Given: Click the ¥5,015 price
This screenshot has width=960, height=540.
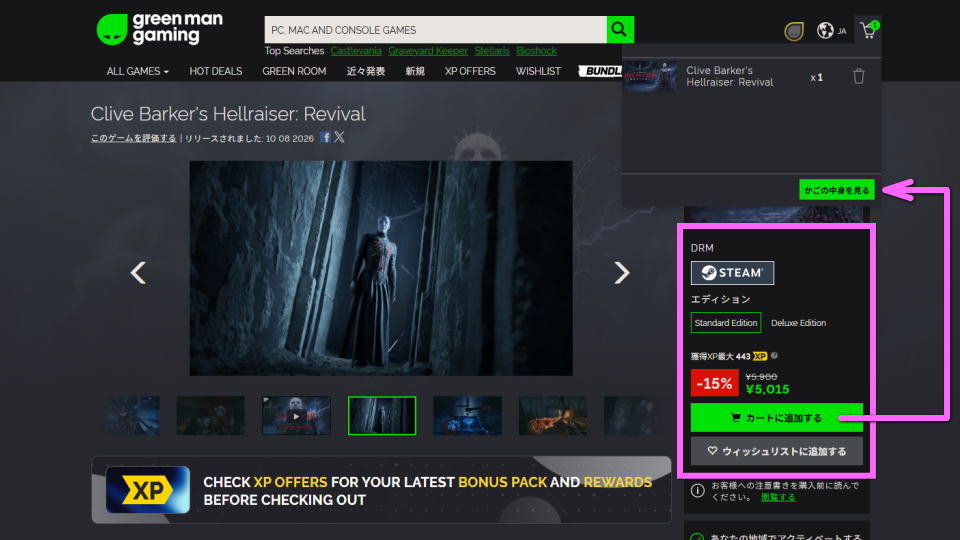Looking at the screenshot, I should coord(767,389).
